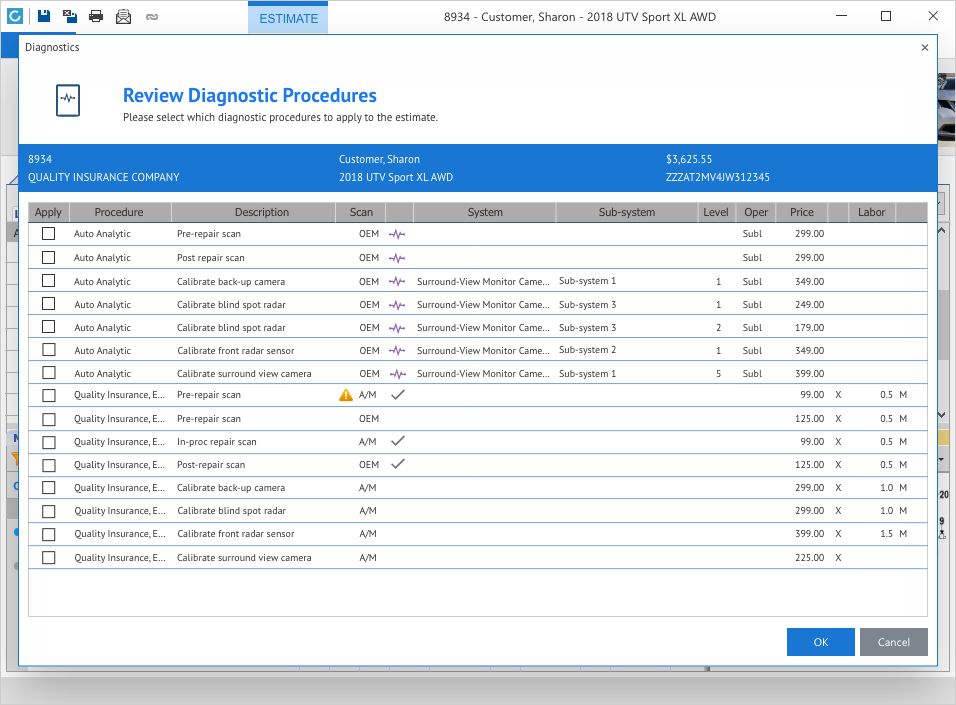Click the Apply column header
The width and height of the screenshot is (956, 705).
point(48,212)
